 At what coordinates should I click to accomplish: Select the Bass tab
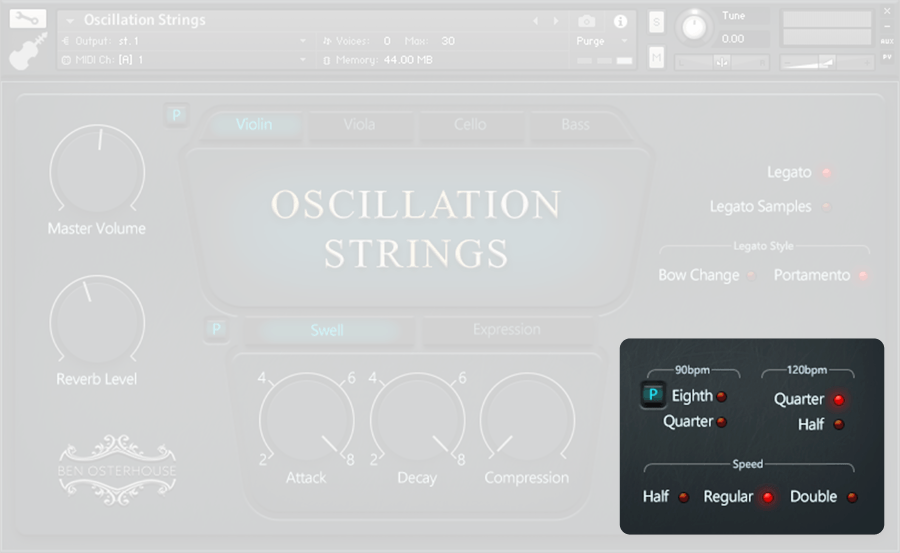[576, 124]
